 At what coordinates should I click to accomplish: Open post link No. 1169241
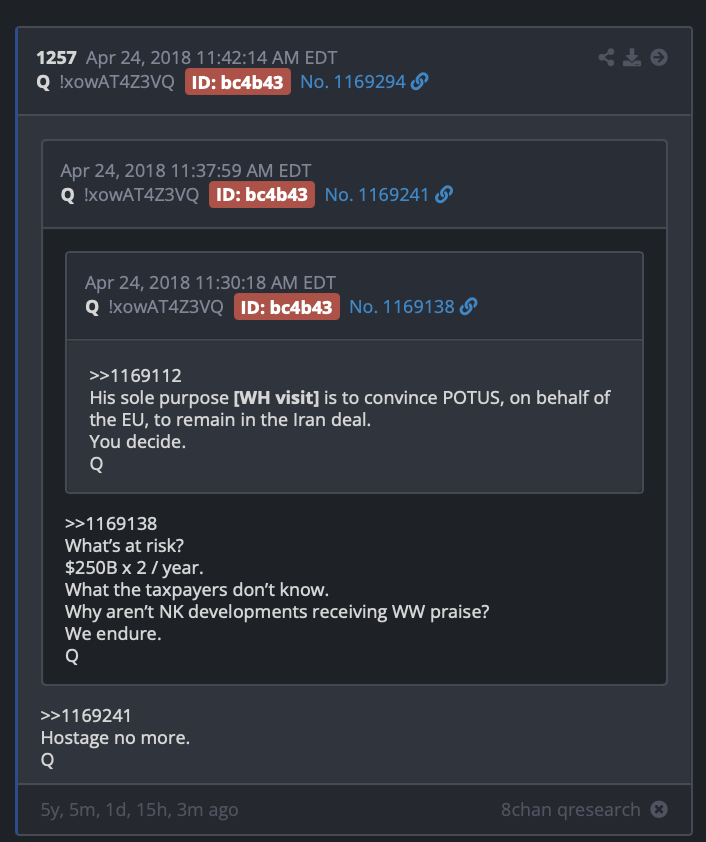(377, 194)
